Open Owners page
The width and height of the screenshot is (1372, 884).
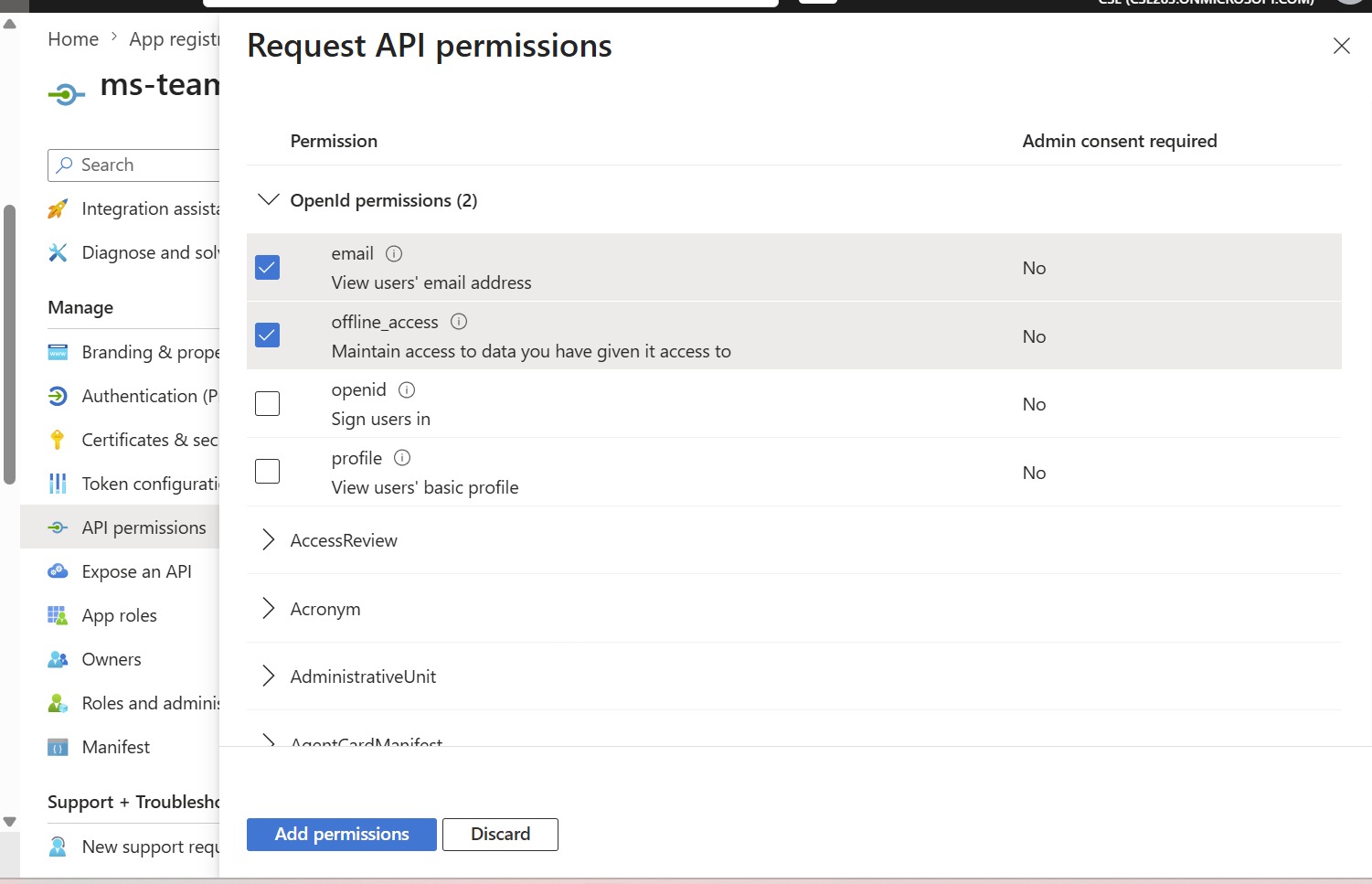coord(112,659)
